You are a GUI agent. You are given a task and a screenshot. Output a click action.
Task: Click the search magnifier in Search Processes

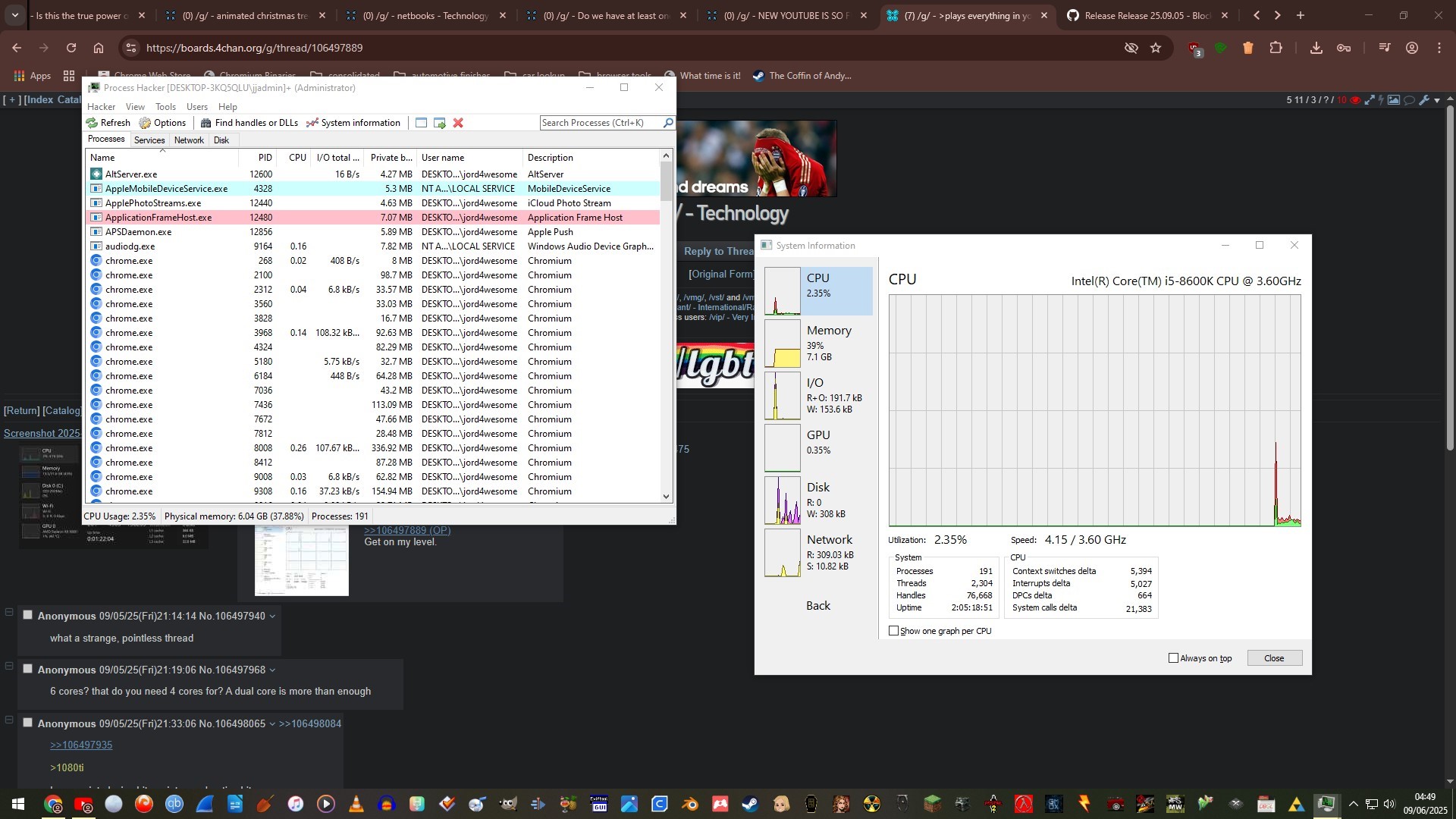(x=668, y=123)
